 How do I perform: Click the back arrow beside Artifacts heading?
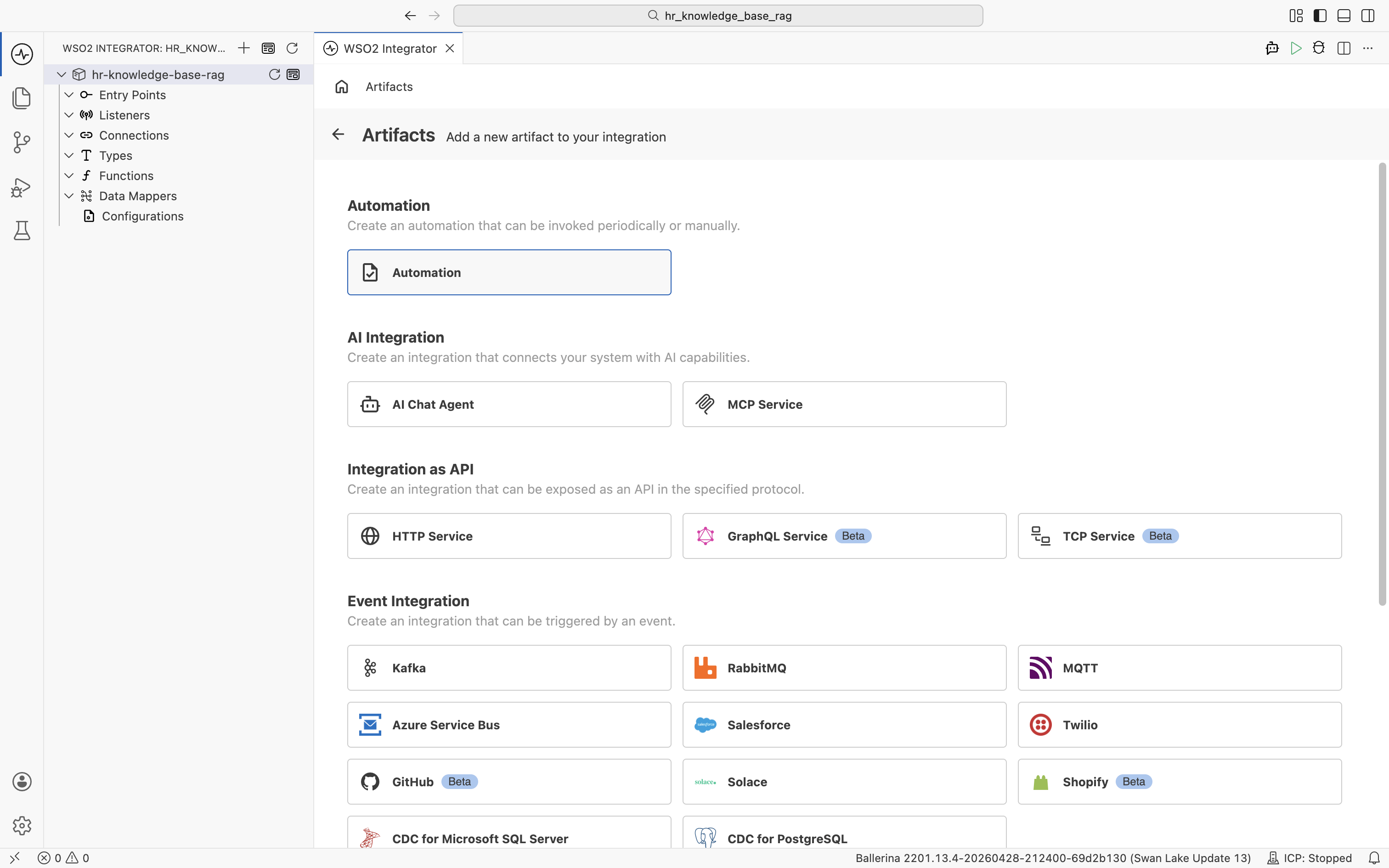coord(338,134)
